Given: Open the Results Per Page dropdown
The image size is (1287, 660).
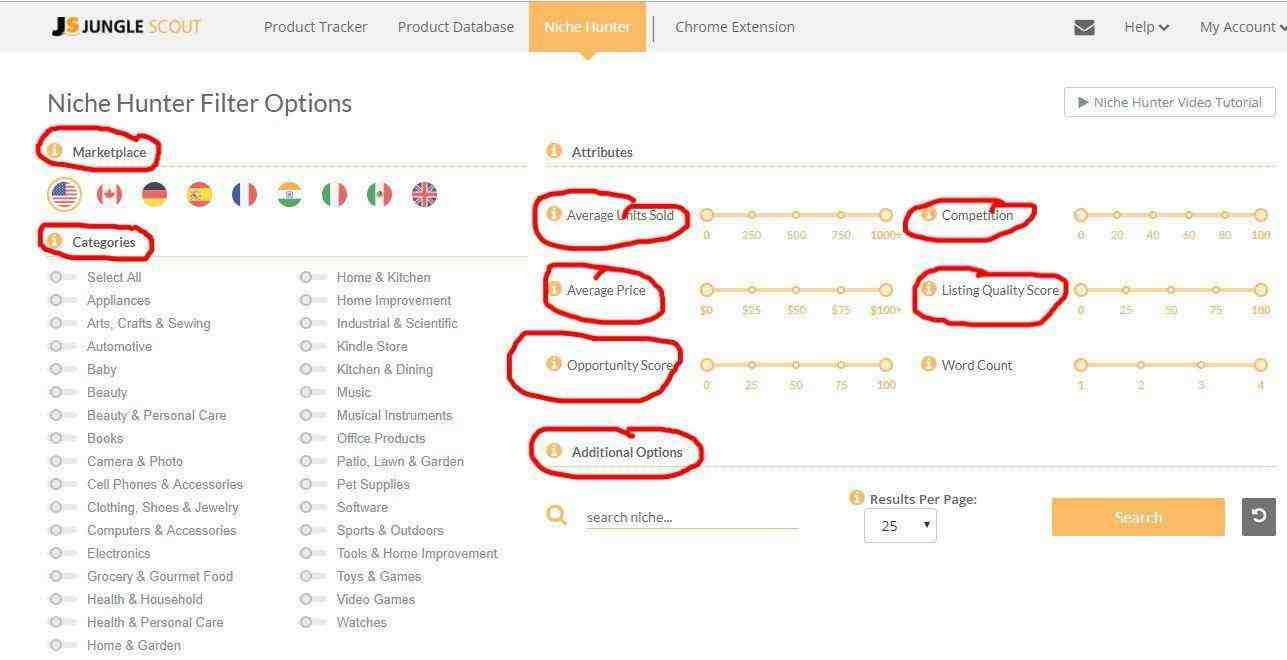Looking at the screenshot, I should click(x=900, y=525).
